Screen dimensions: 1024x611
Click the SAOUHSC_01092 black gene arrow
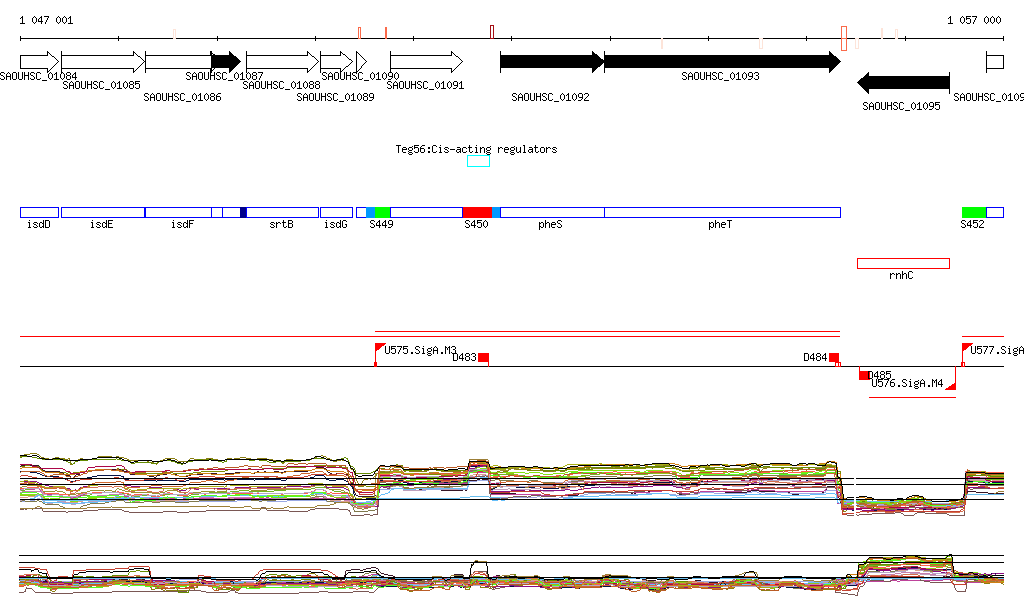coord(551,62)
